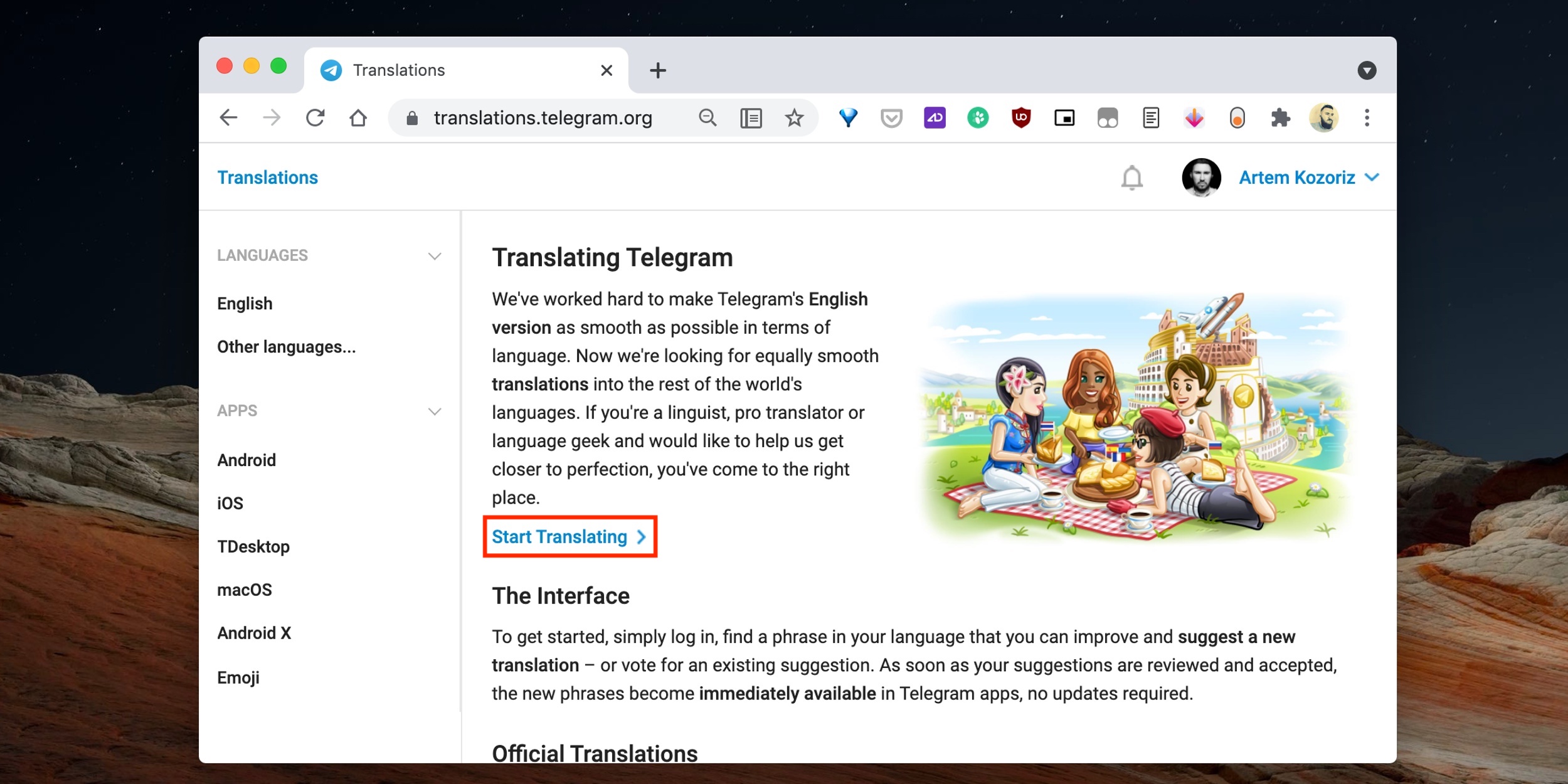The height and width of the screenshot is (784, 1568).
Task: Click the reader view icon in toolbar
Action: (x=751, y=118)
